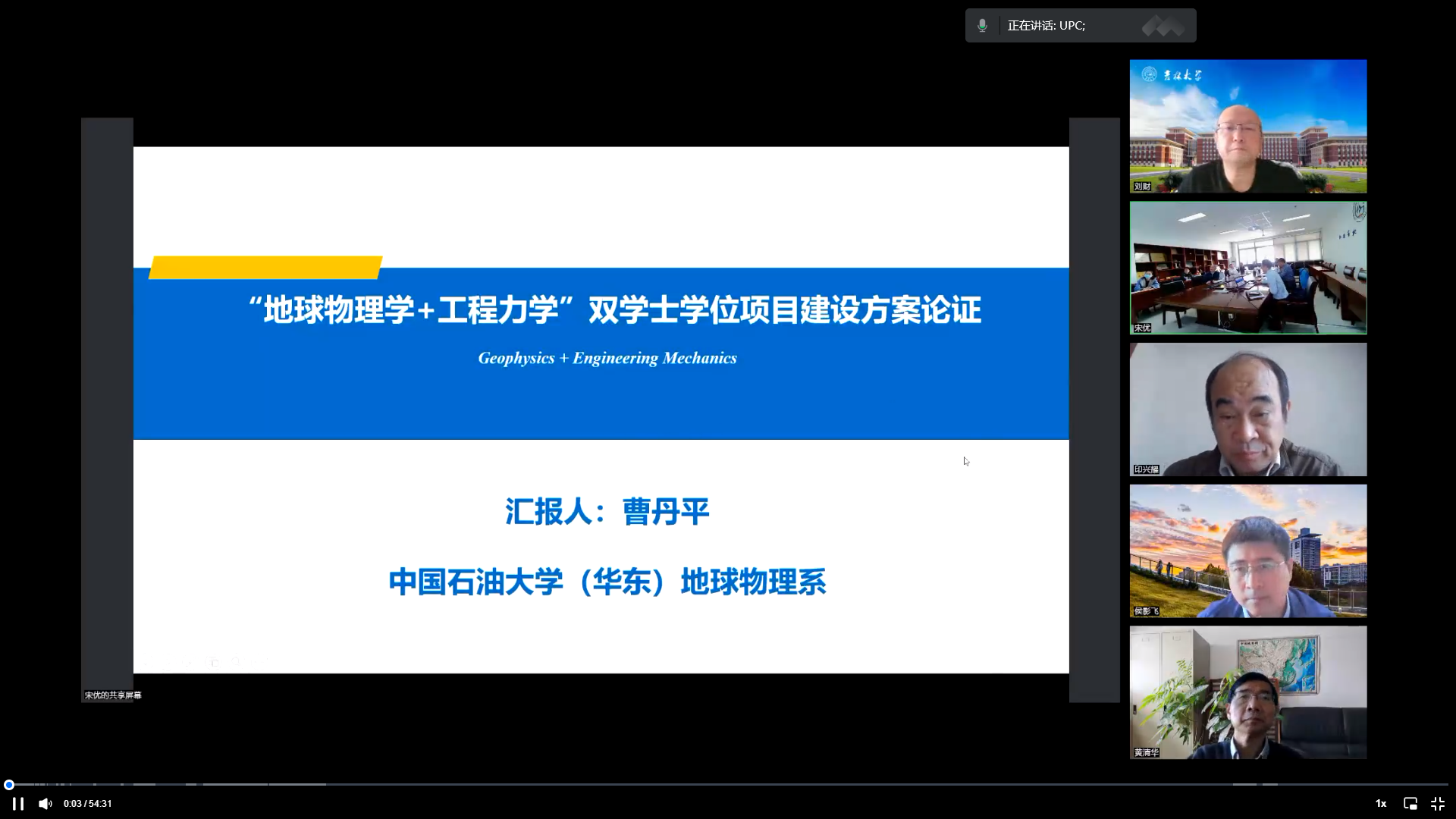Click the presenter name 曹丹平 on slide
The width and height of the screenshot is (1456, 819).
665,511
